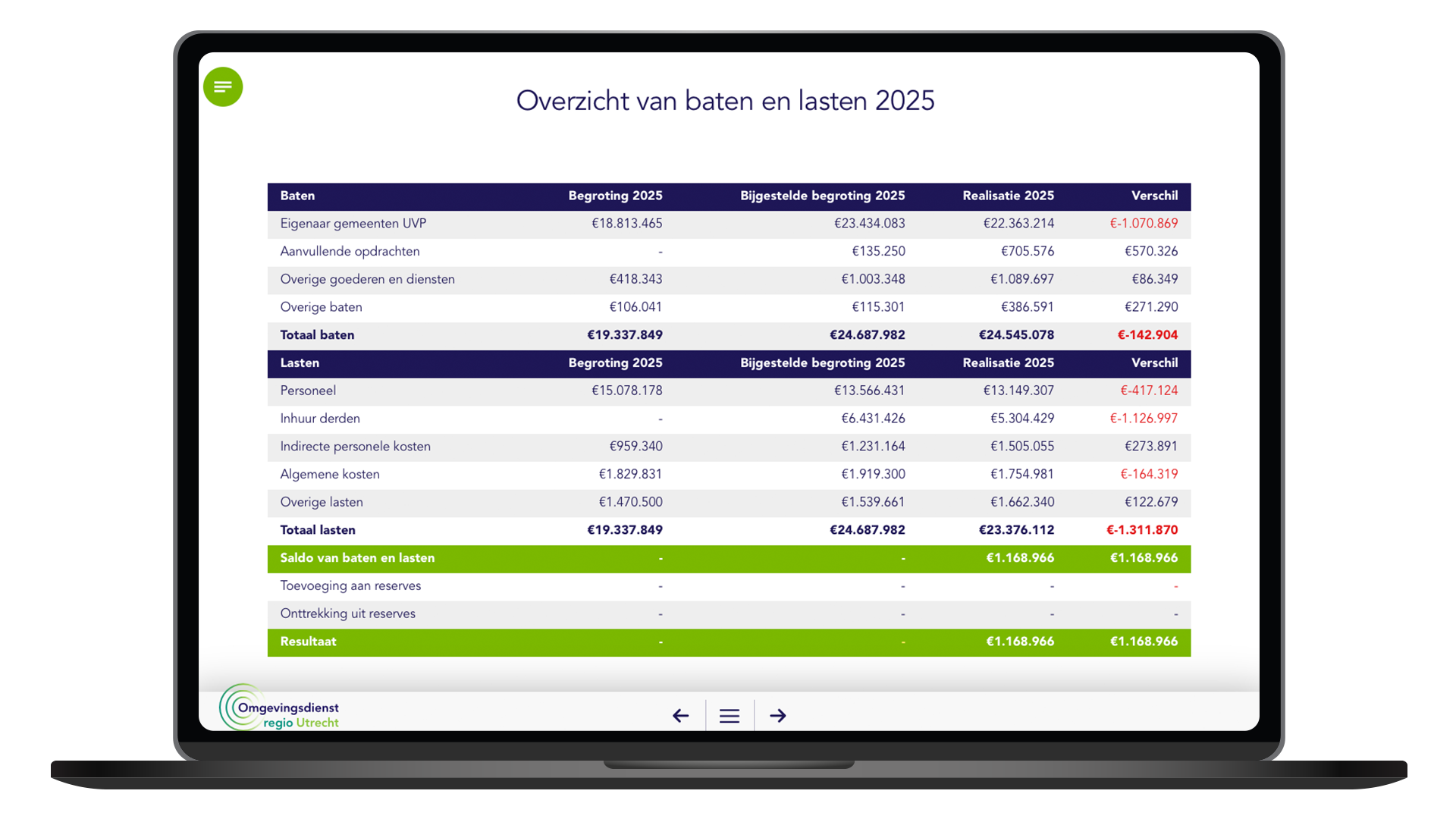Click the 'Onttrekking uit reserves' label

pyautogui.click(x=348, y=613)
